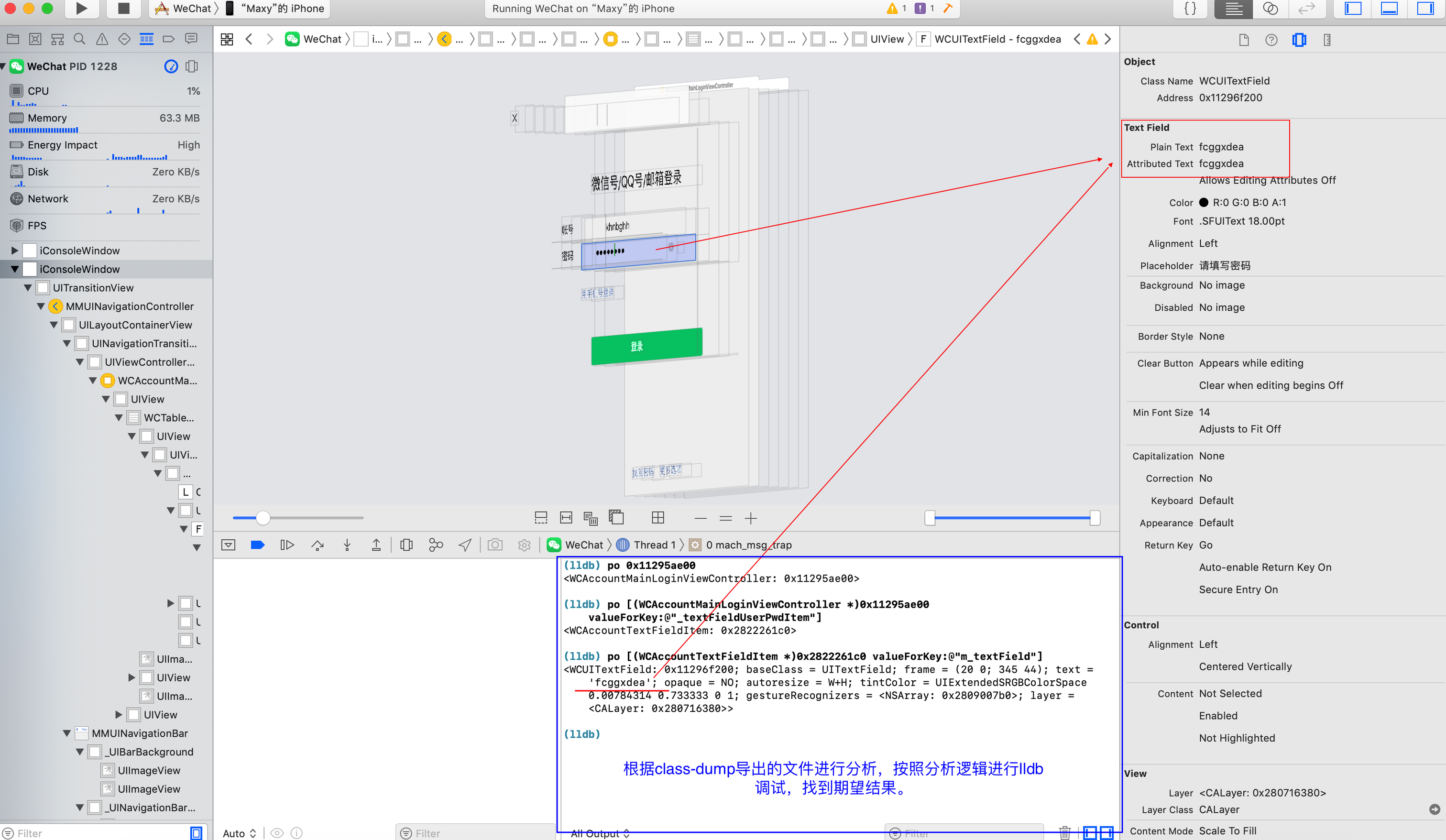
Task: Open the Size inspector tab icon
Action: coord(1326,40)
